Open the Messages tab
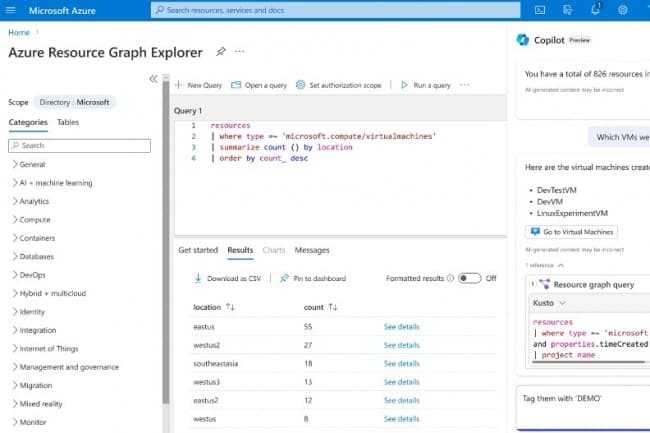This screenshot has height=433, width=650. click(x=312, y=250)
